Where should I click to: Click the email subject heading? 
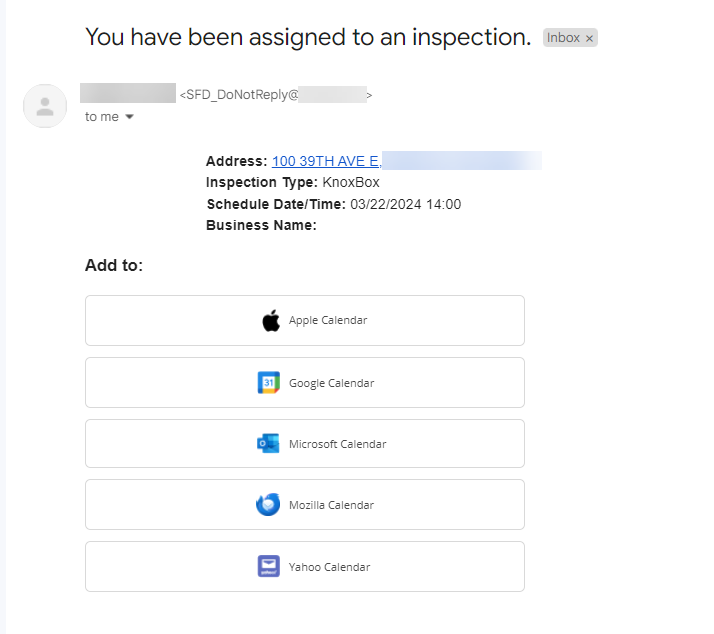pyautogui.click(x=308, y=37)
